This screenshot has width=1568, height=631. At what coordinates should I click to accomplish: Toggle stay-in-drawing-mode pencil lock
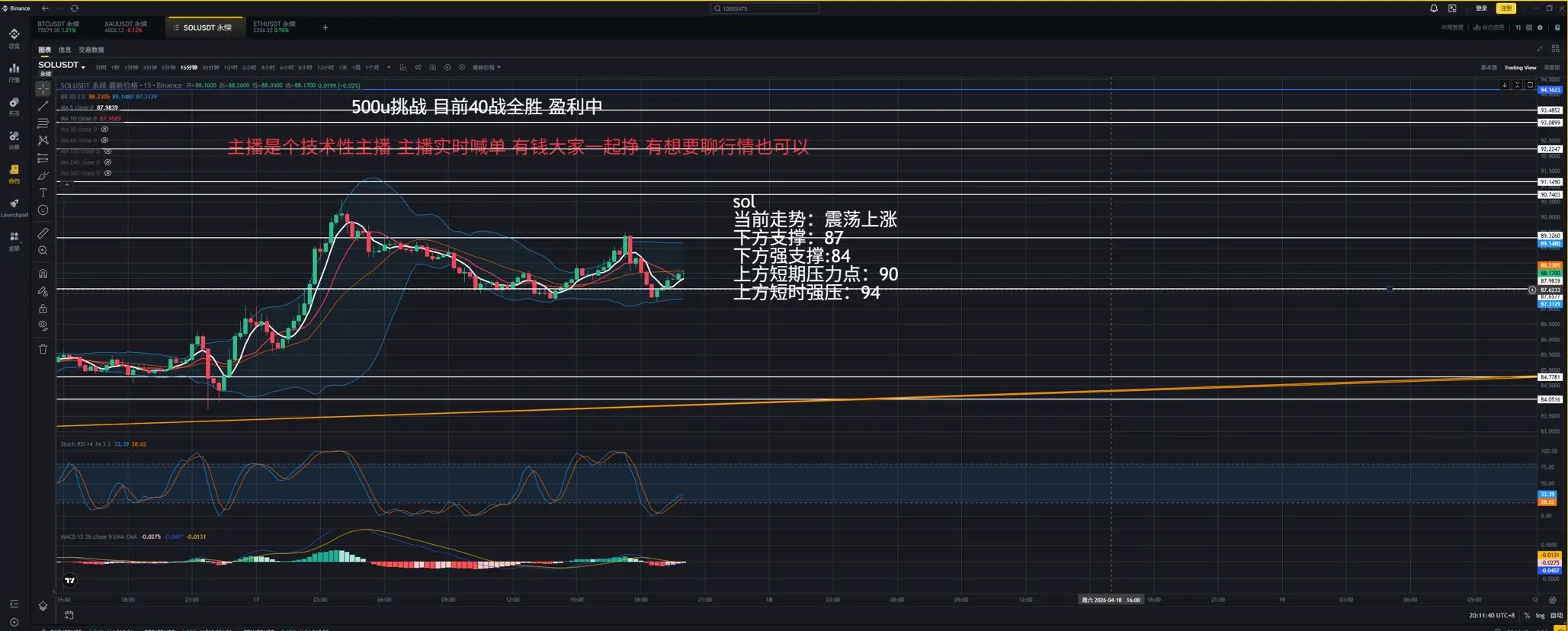point(43,291)
